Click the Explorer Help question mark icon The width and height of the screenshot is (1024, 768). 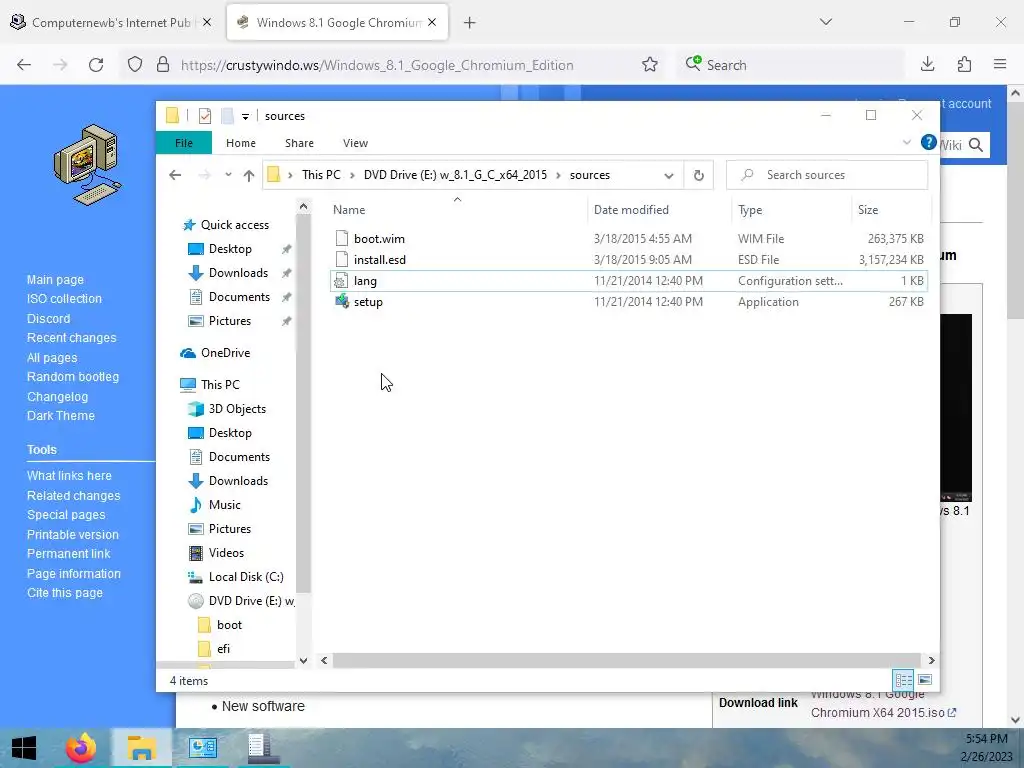(928, 142)
